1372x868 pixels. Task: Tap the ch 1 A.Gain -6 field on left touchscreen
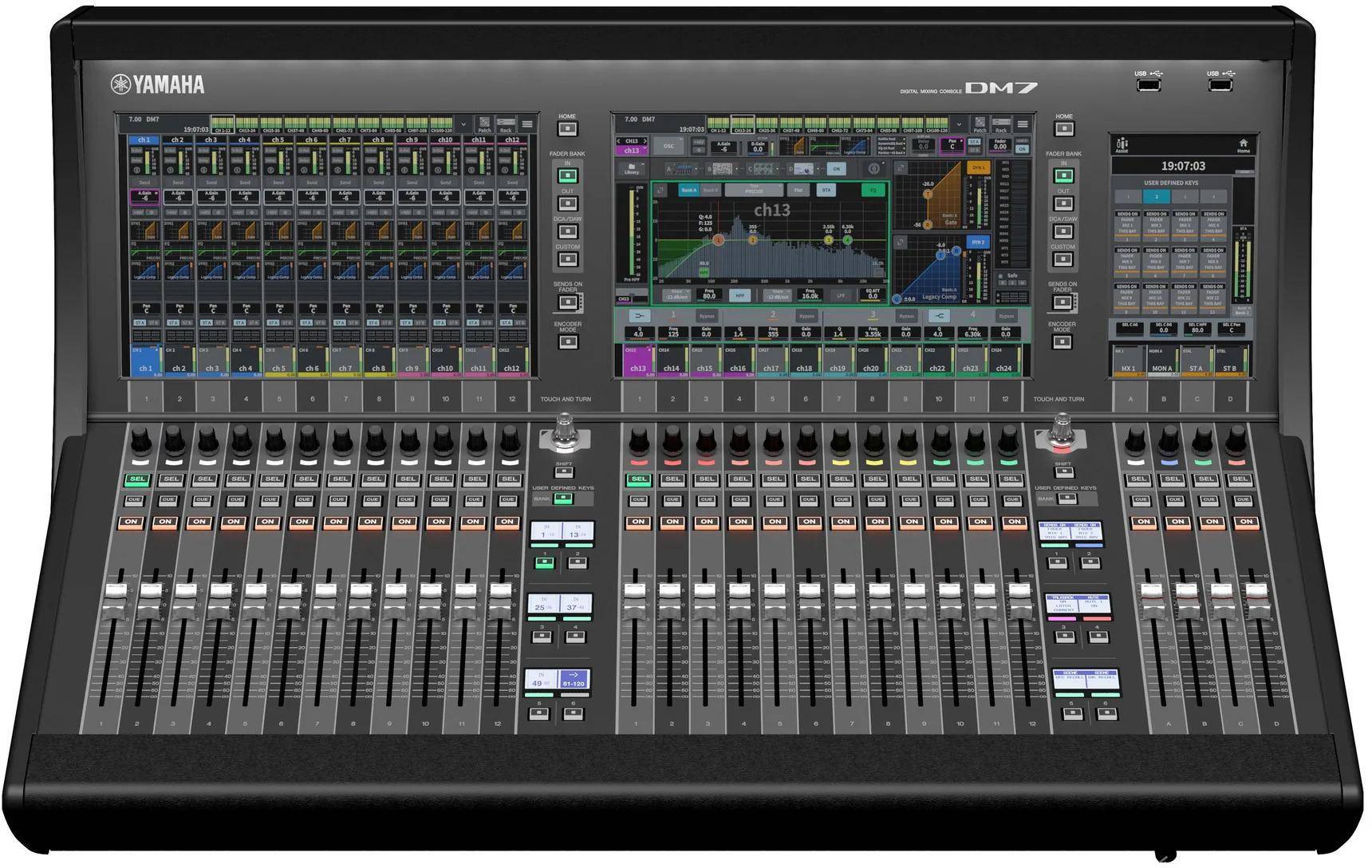(x=144, y=196)
